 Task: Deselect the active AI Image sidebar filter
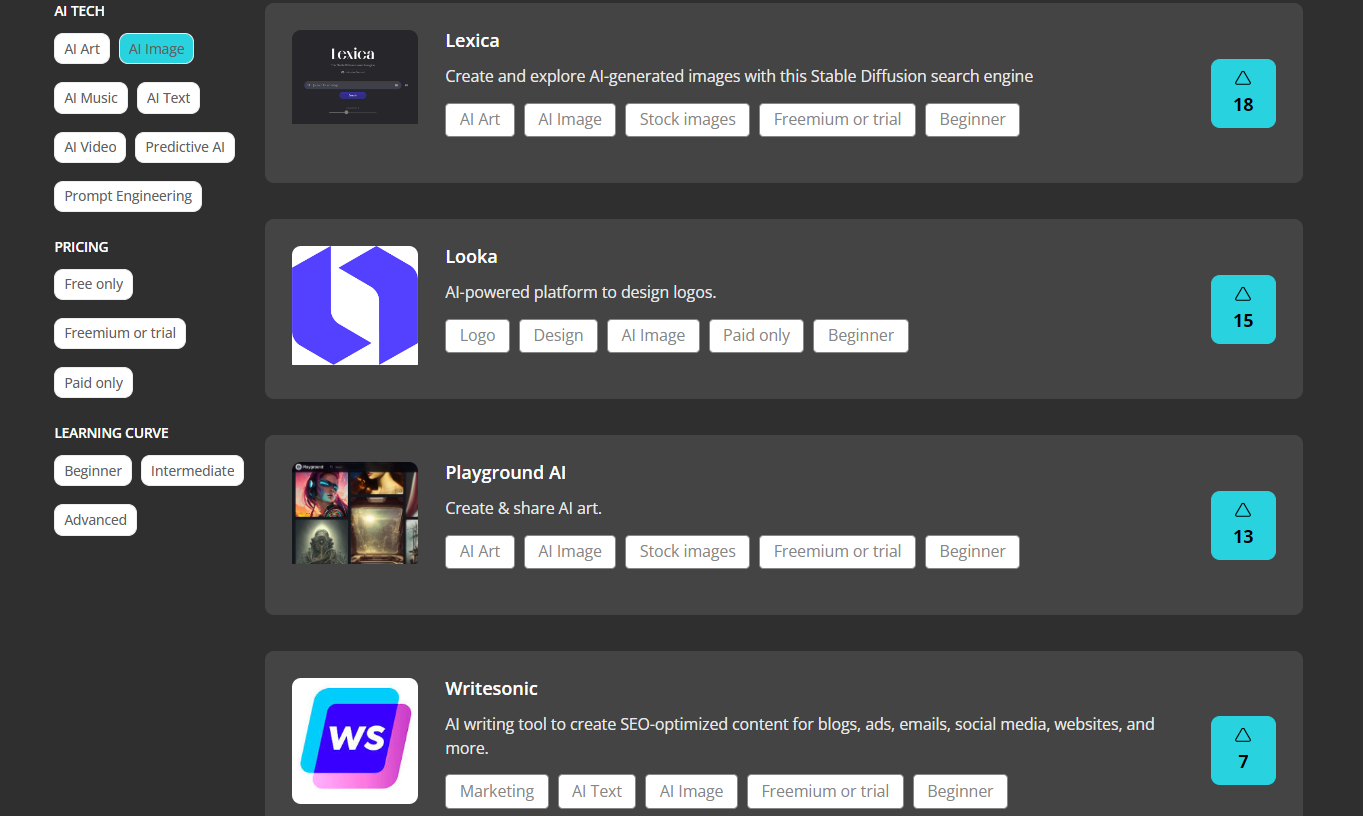click(x=156, y=49)
